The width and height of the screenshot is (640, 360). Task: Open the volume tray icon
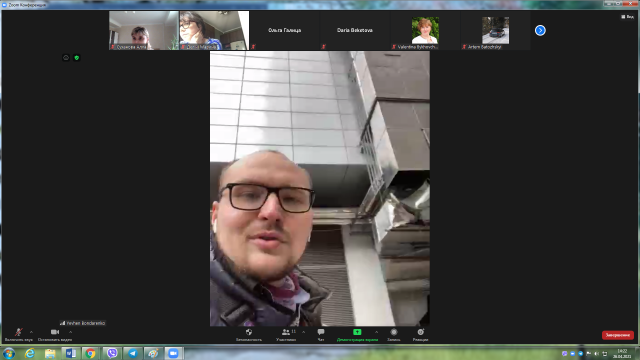point(596,354)
